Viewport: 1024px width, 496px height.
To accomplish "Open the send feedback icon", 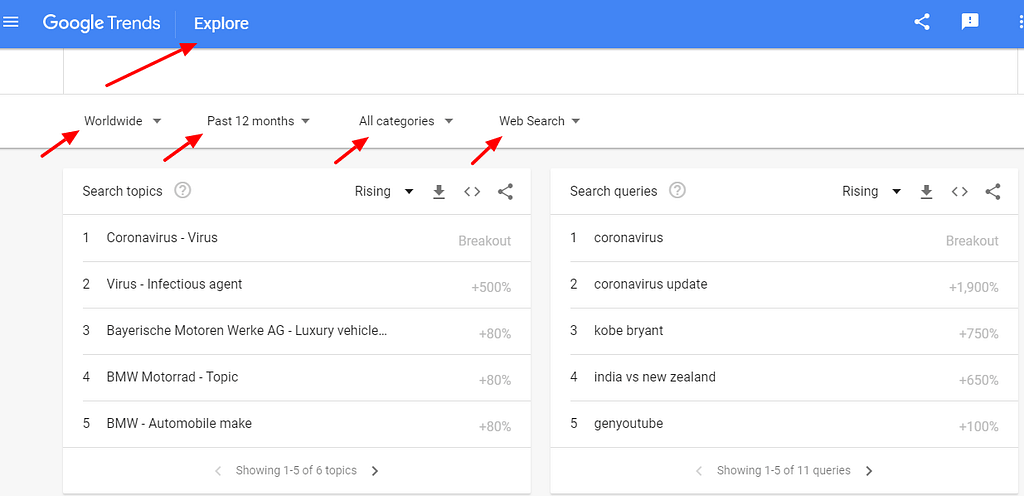I will coord(970,22).
